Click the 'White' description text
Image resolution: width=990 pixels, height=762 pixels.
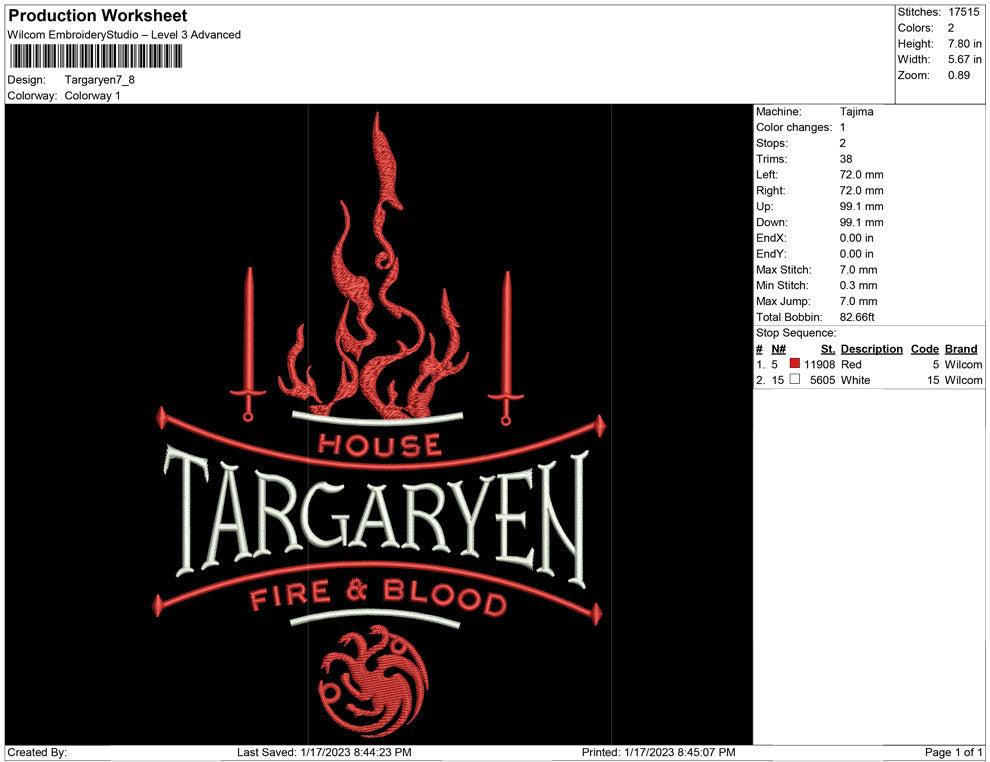[856, 380]
